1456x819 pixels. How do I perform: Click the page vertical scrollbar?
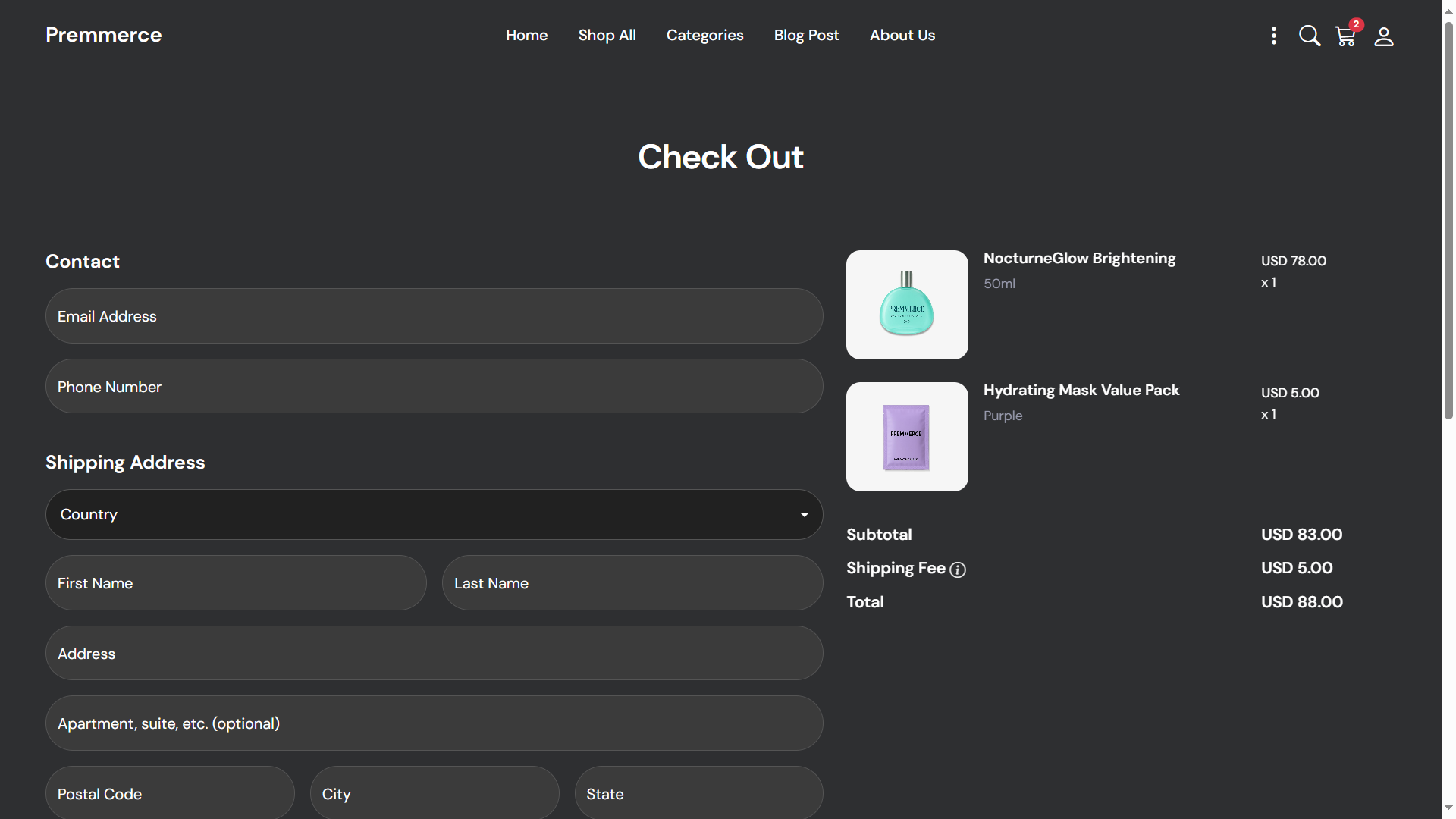point(1448,220)
